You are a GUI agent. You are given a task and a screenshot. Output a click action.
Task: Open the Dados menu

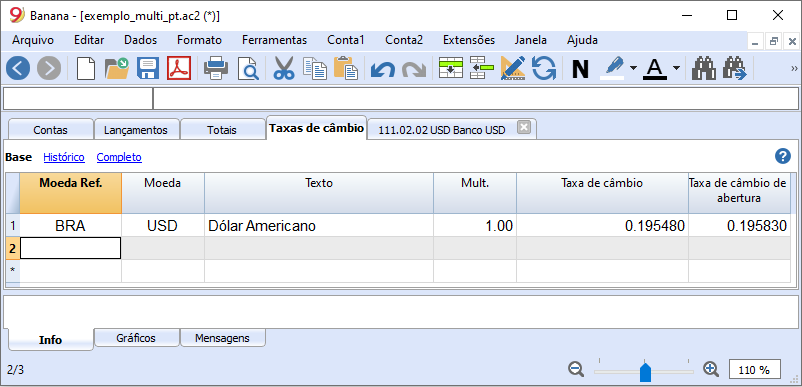[x=141, y=40]
